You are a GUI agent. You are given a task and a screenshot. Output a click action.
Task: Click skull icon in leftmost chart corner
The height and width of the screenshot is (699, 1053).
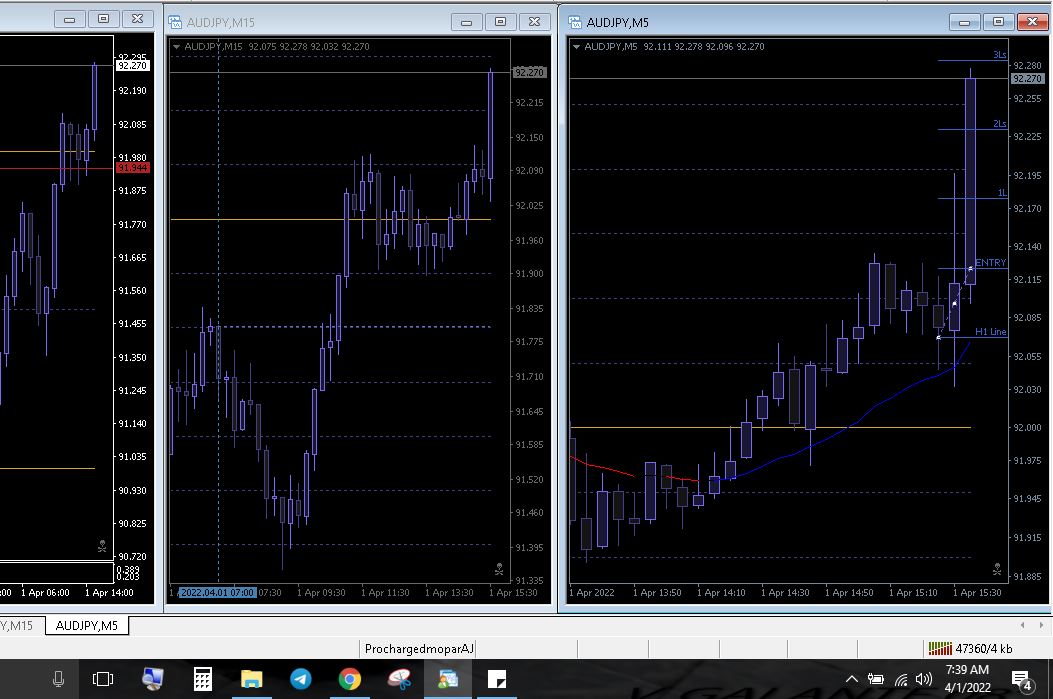[x=102, y=547]
